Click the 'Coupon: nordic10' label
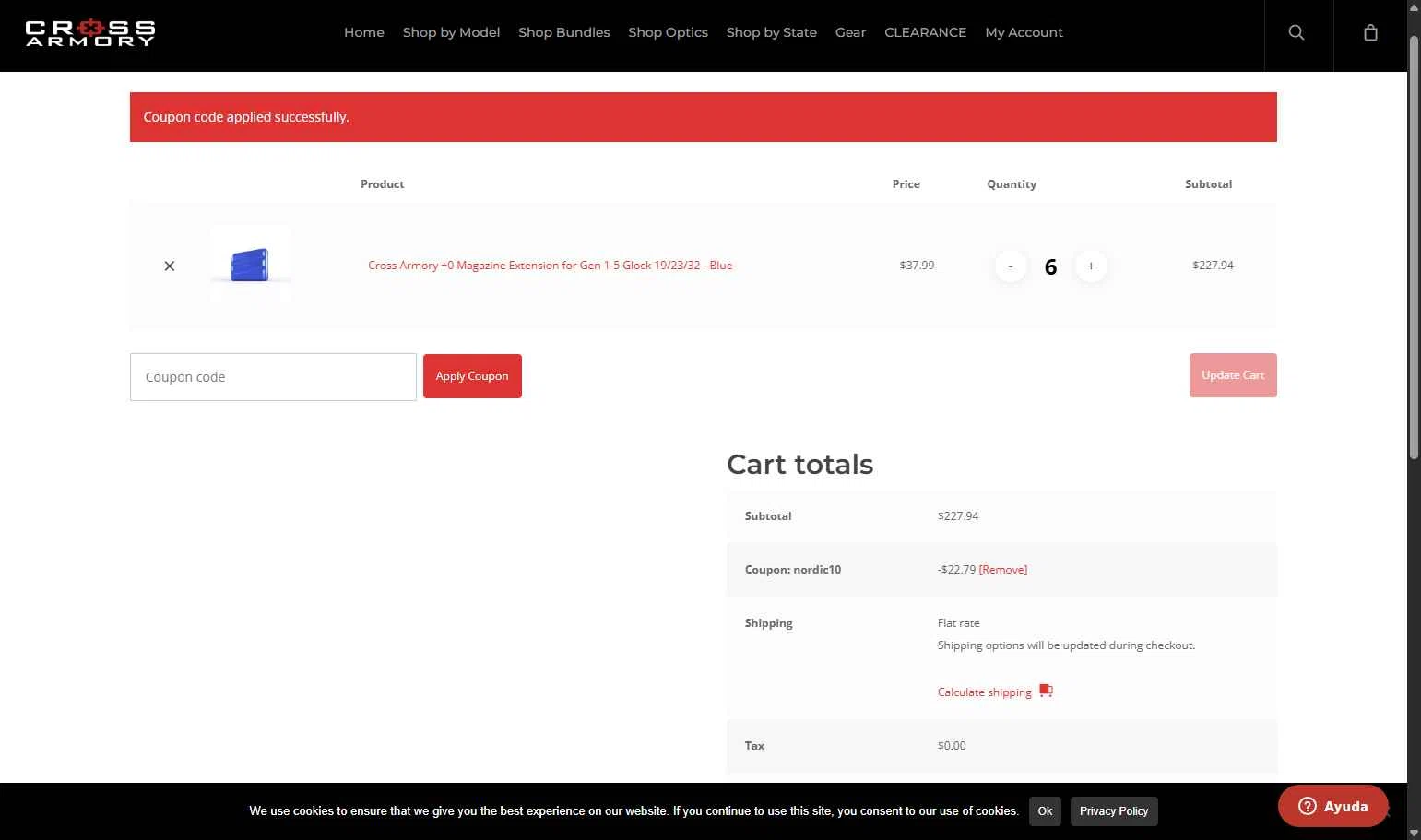This screenshot has height=840, width=1421. point(792,570)
